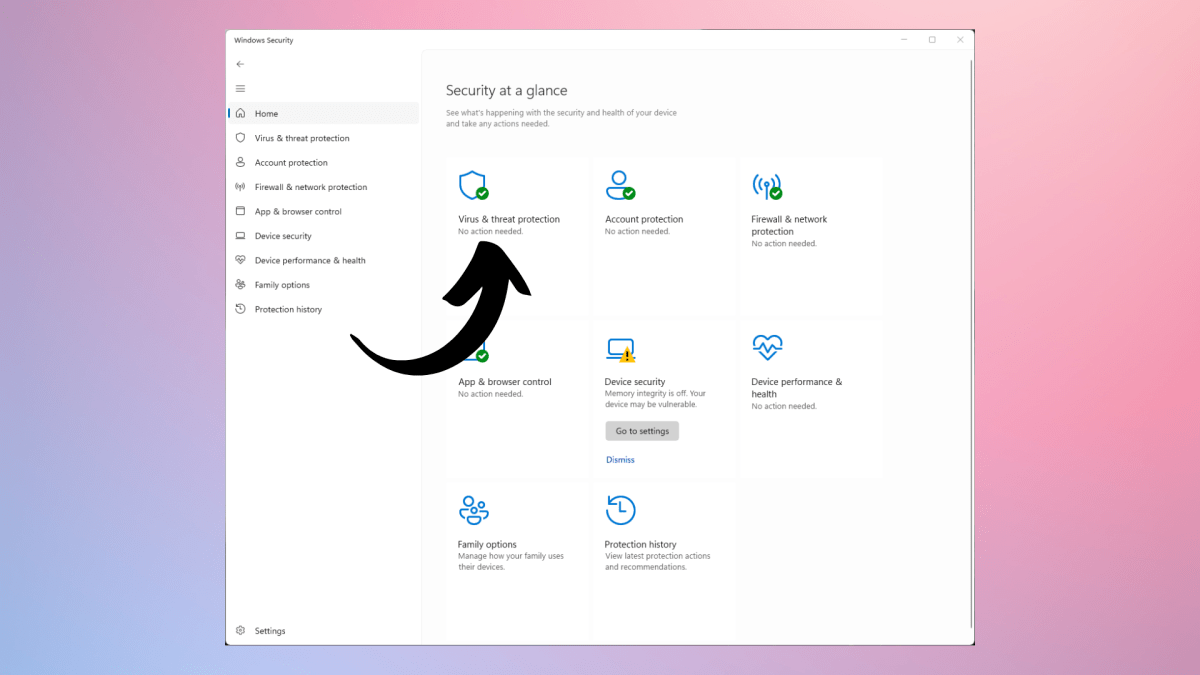Click the heart monitor icon on Device performance card

coord(767,348)
